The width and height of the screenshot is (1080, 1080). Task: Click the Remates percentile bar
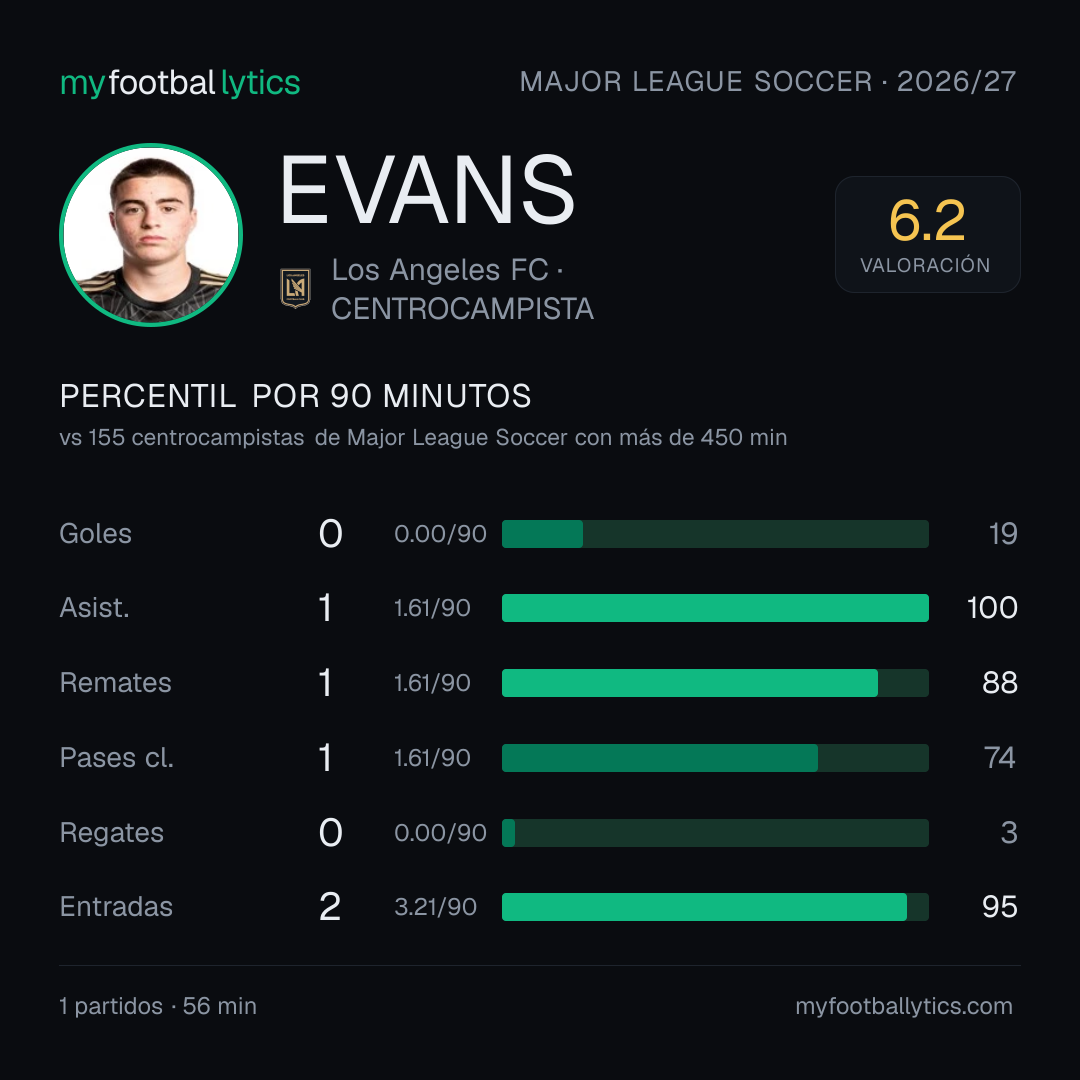click(715, 683)
